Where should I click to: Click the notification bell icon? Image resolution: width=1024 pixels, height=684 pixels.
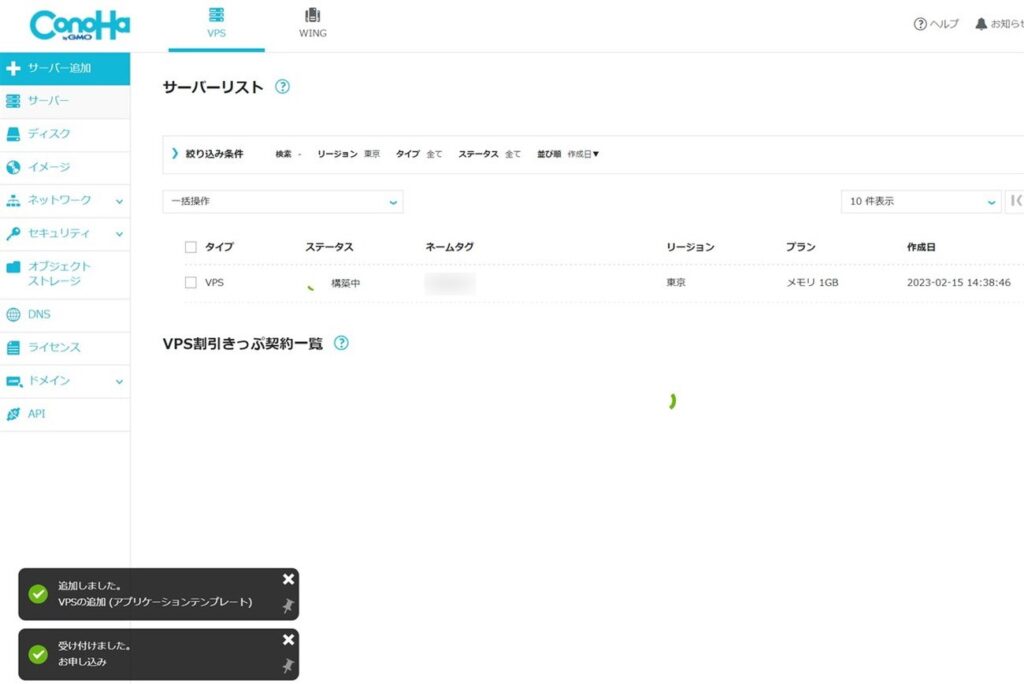pyautogui.click(x=980, y=24)
